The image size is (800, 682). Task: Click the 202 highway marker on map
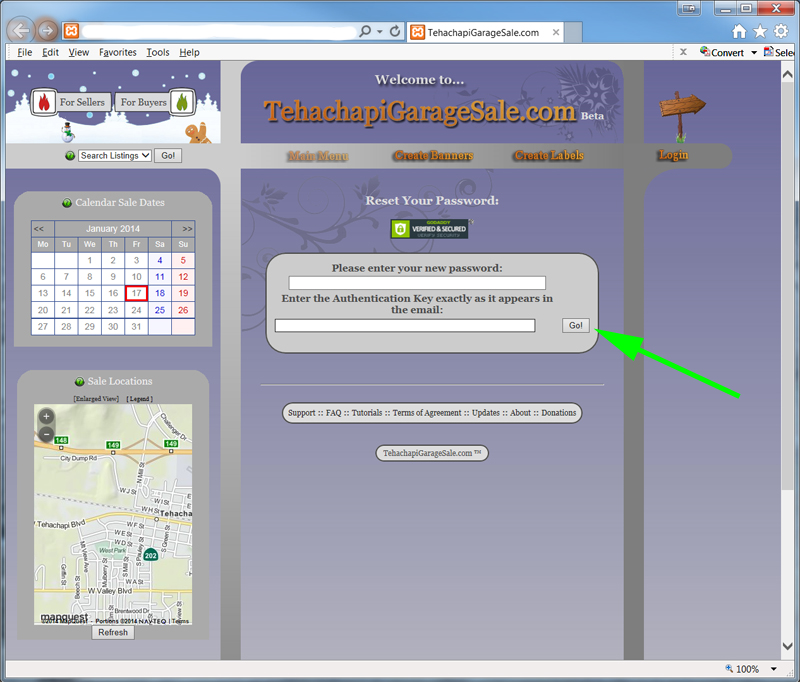click(151, 555)
